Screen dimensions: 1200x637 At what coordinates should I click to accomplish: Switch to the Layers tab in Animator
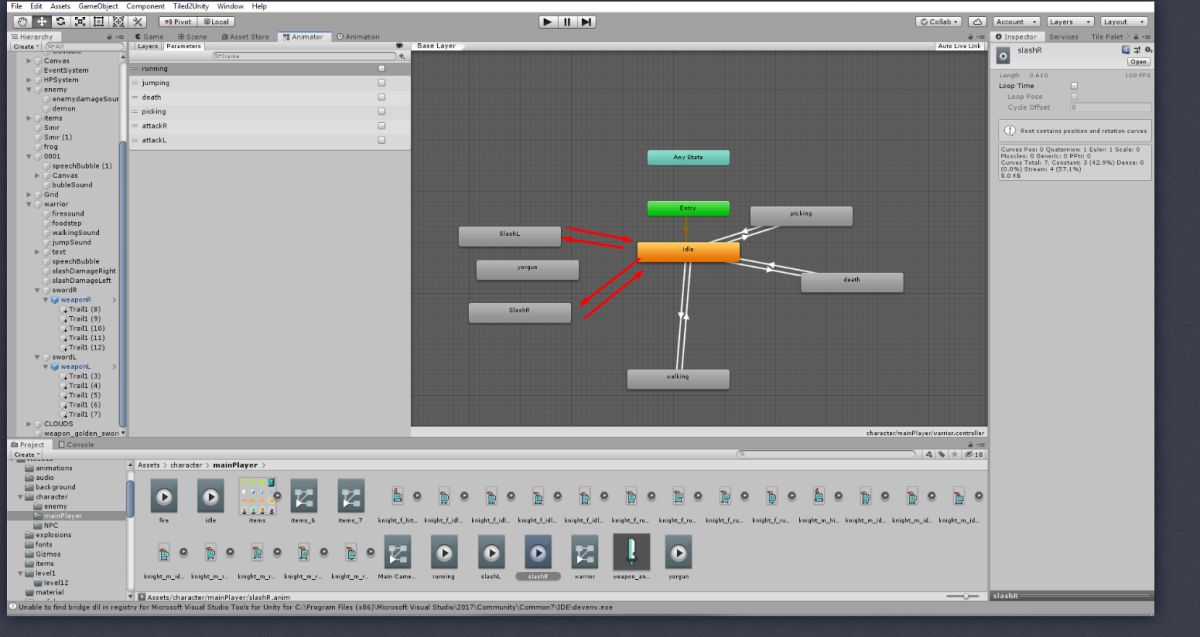point(148,46)
